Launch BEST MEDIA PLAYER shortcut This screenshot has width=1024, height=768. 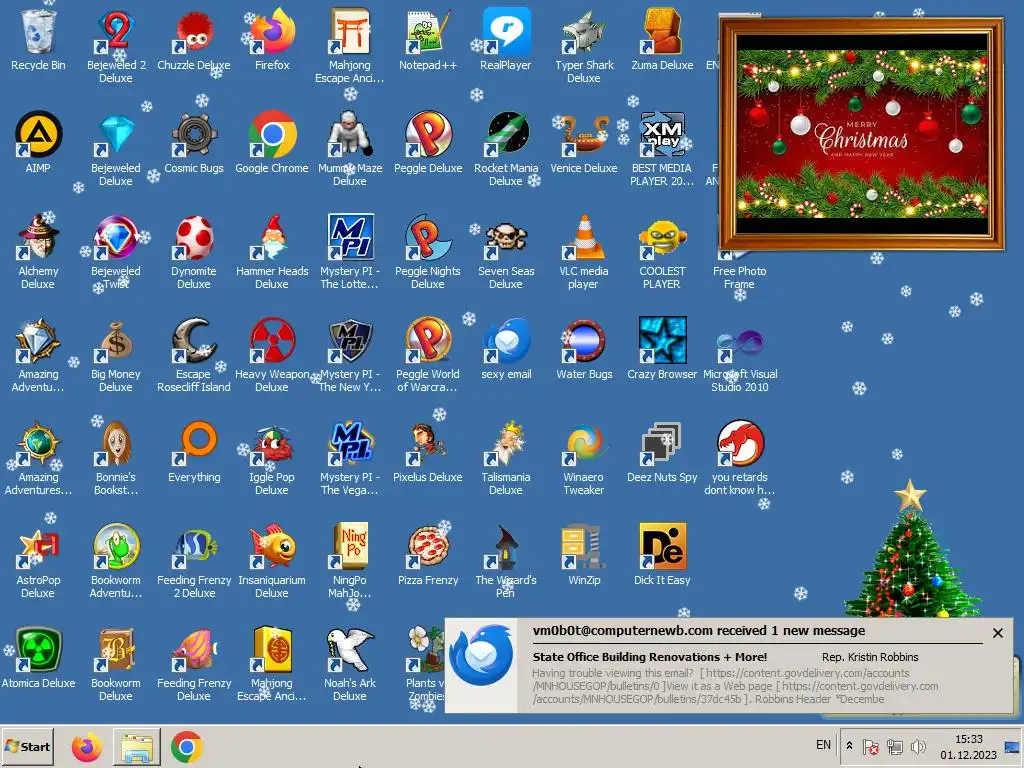pyautogui.click(x=662, y=149)
